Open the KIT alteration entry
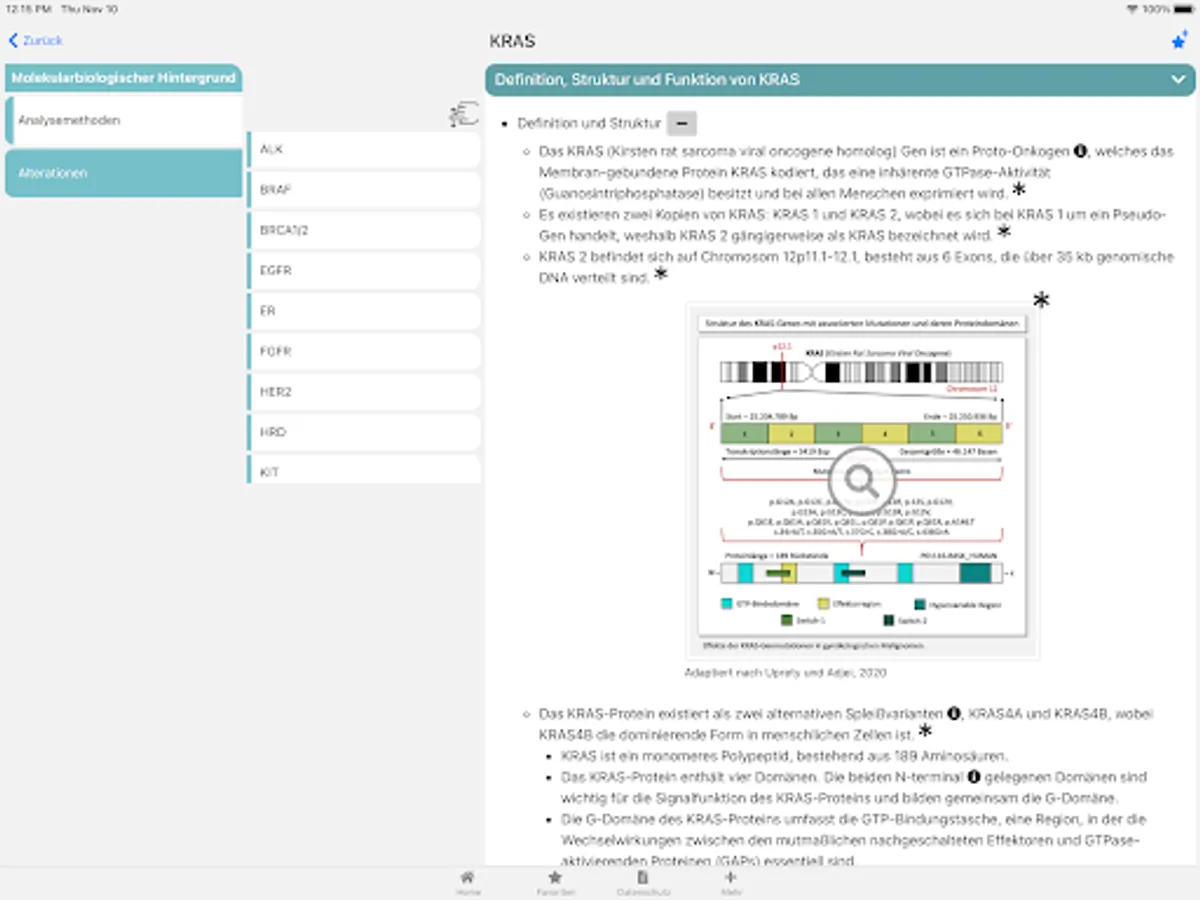 tap(364, 470)
